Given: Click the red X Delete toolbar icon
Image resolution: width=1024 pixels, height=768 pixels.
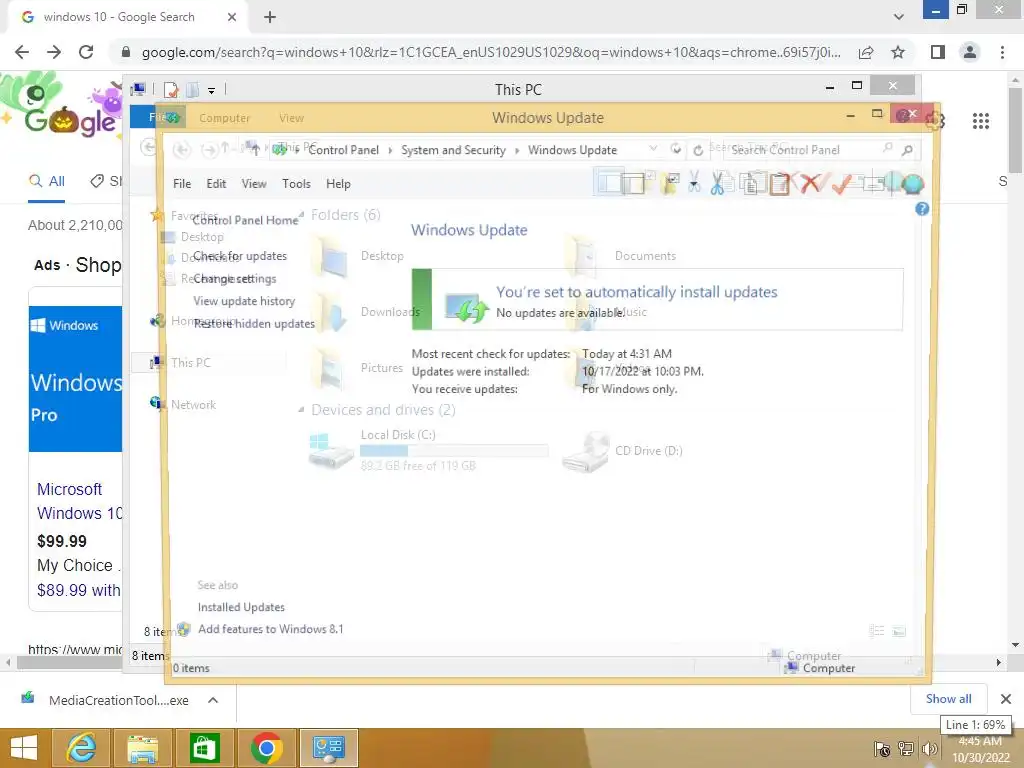Looking at the screenshot, I should [x=810, y=184].
